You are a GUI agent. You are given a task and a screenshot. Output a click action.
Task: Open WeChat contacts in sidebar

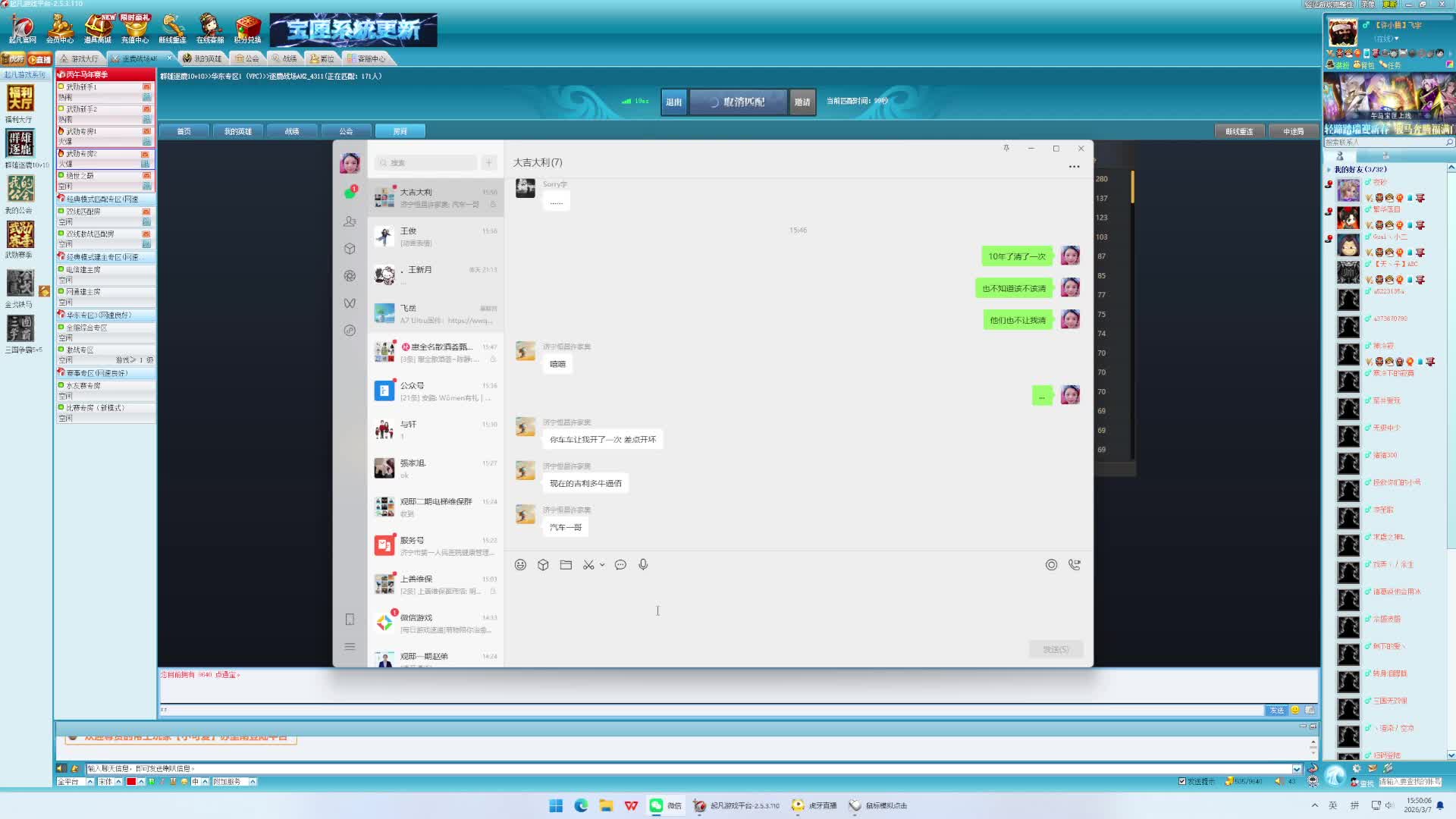[x=350, y=221]
